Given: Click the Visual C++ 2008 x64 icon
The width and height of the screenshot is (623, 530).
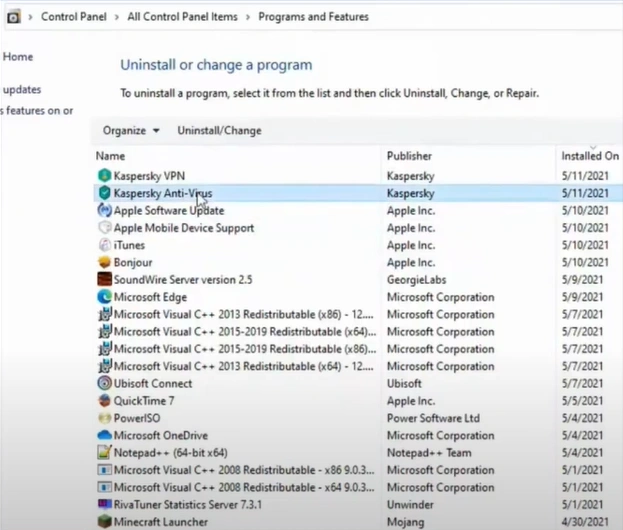Looking at the screenshot, I should pyautogui.click(x=104, y=487).
